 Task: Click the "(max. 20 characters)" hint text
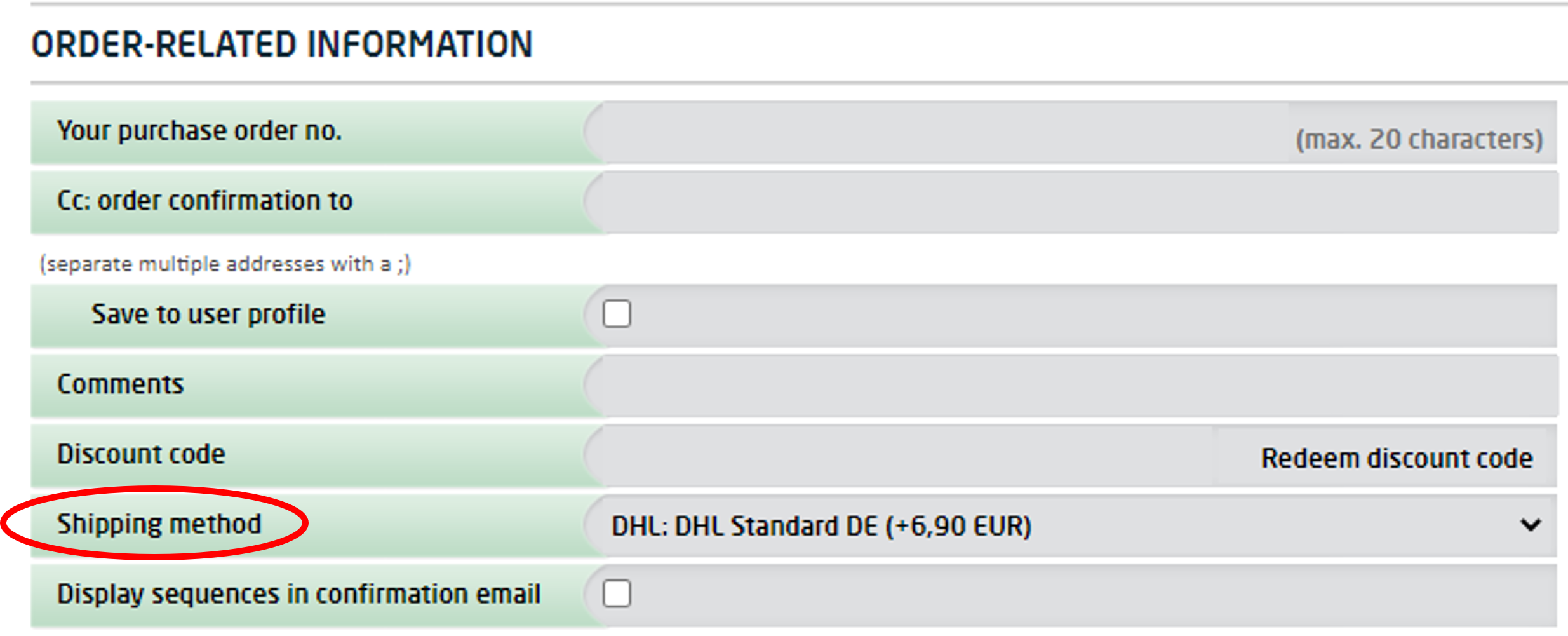(1419, 139)
